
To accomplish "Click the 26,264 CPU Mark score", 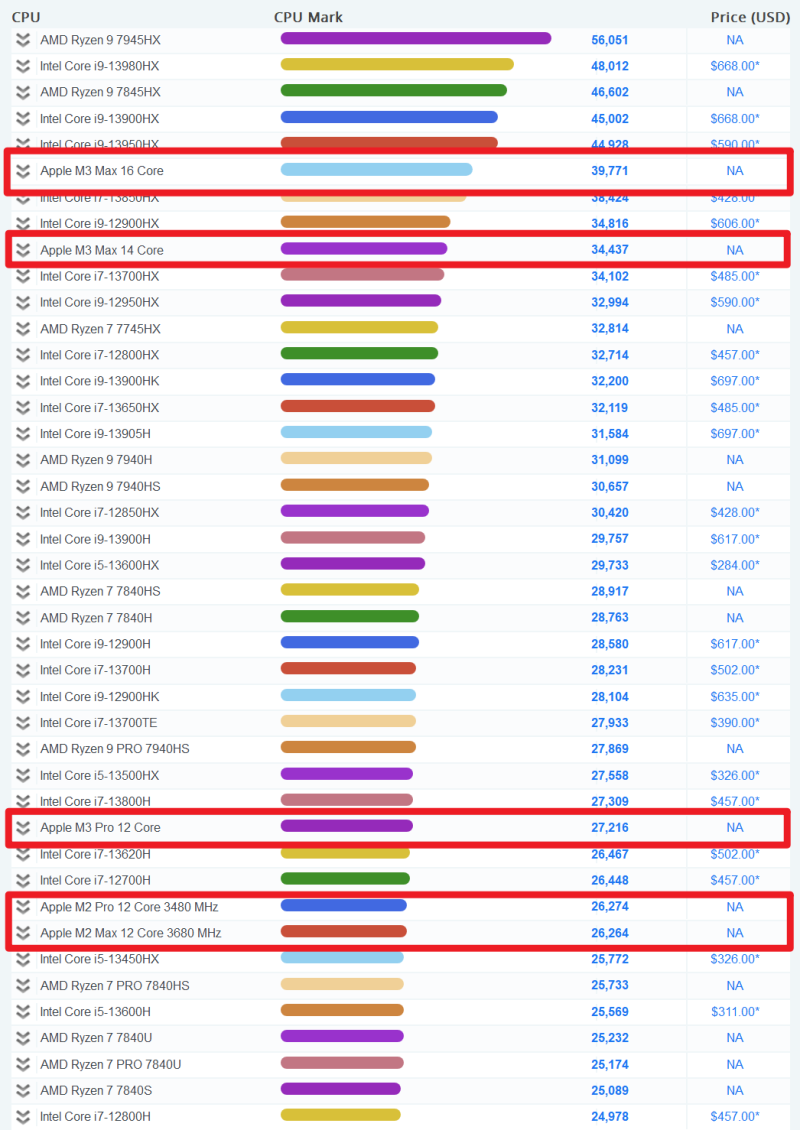I will click(610, 933).
